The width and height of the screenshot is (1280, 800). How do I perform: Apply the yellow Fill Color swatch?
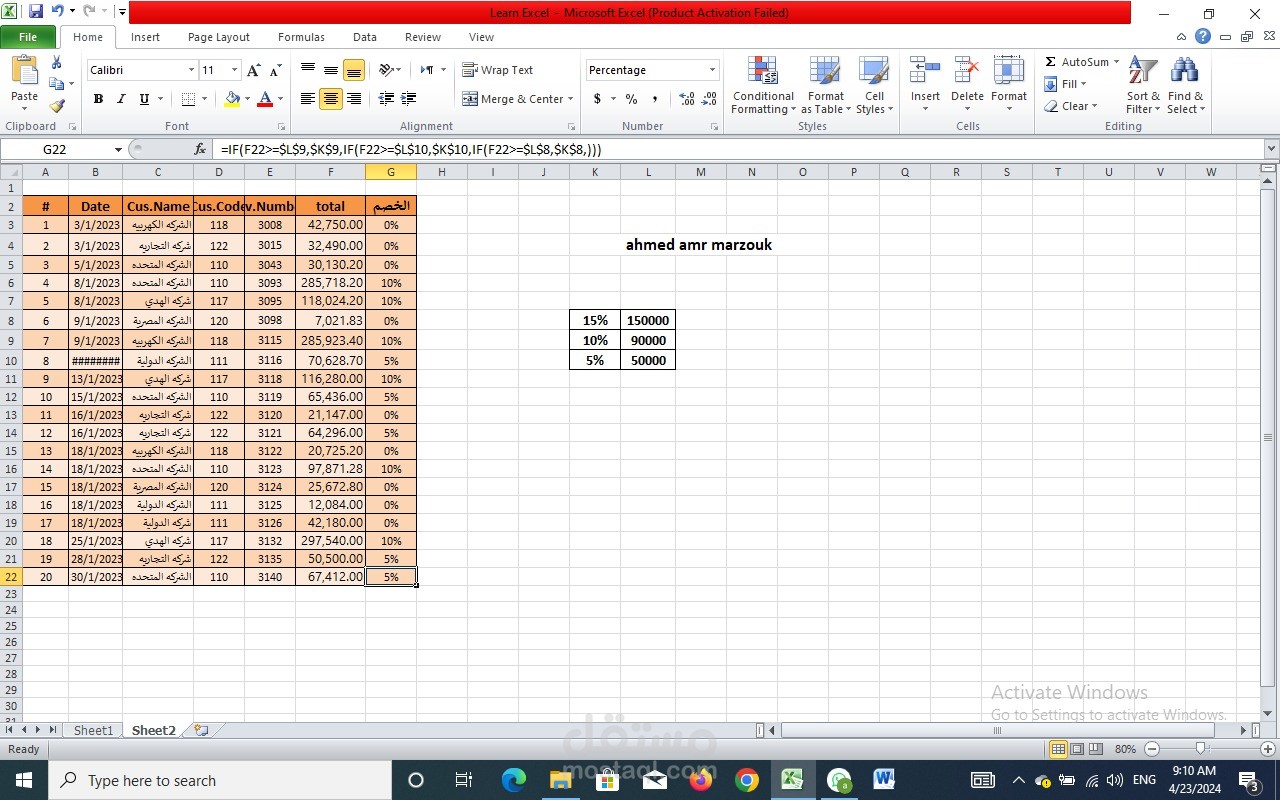[x=233, y=99]
